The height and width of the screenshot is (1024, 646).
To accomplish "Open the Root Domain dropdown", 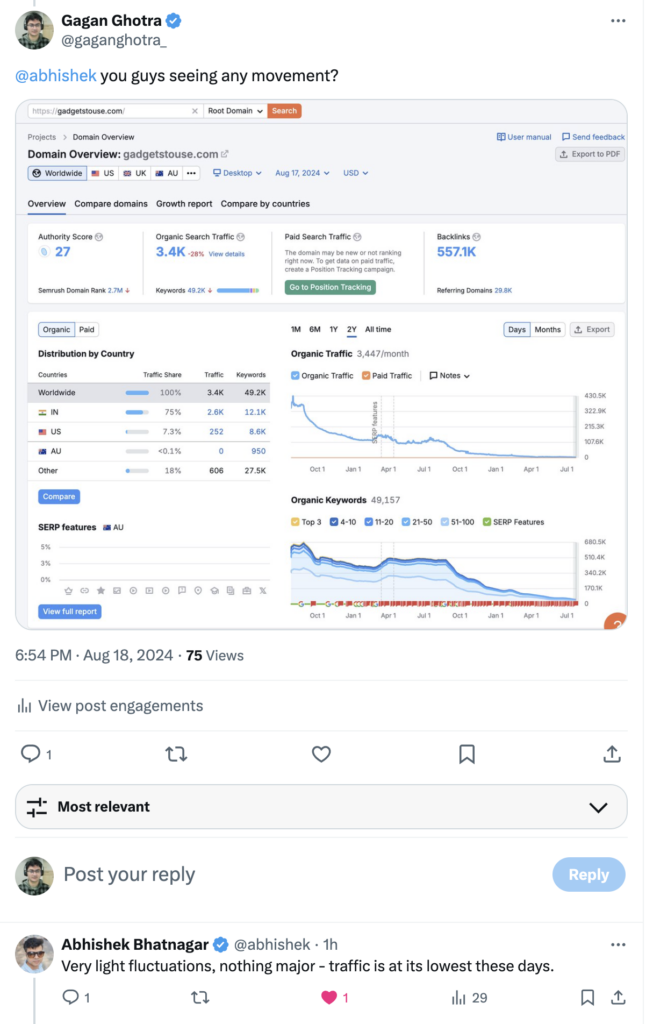I will [x=235, y=111].
